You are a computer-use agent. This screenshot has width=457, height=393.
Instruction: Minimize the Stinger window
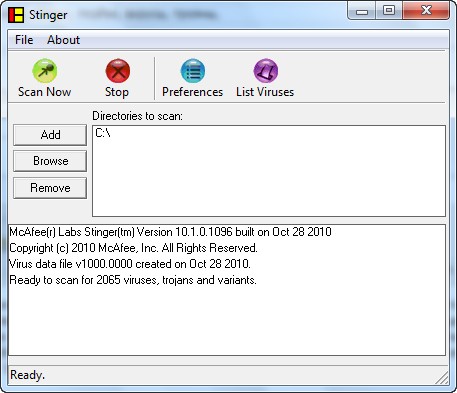(x=362, y=11)
